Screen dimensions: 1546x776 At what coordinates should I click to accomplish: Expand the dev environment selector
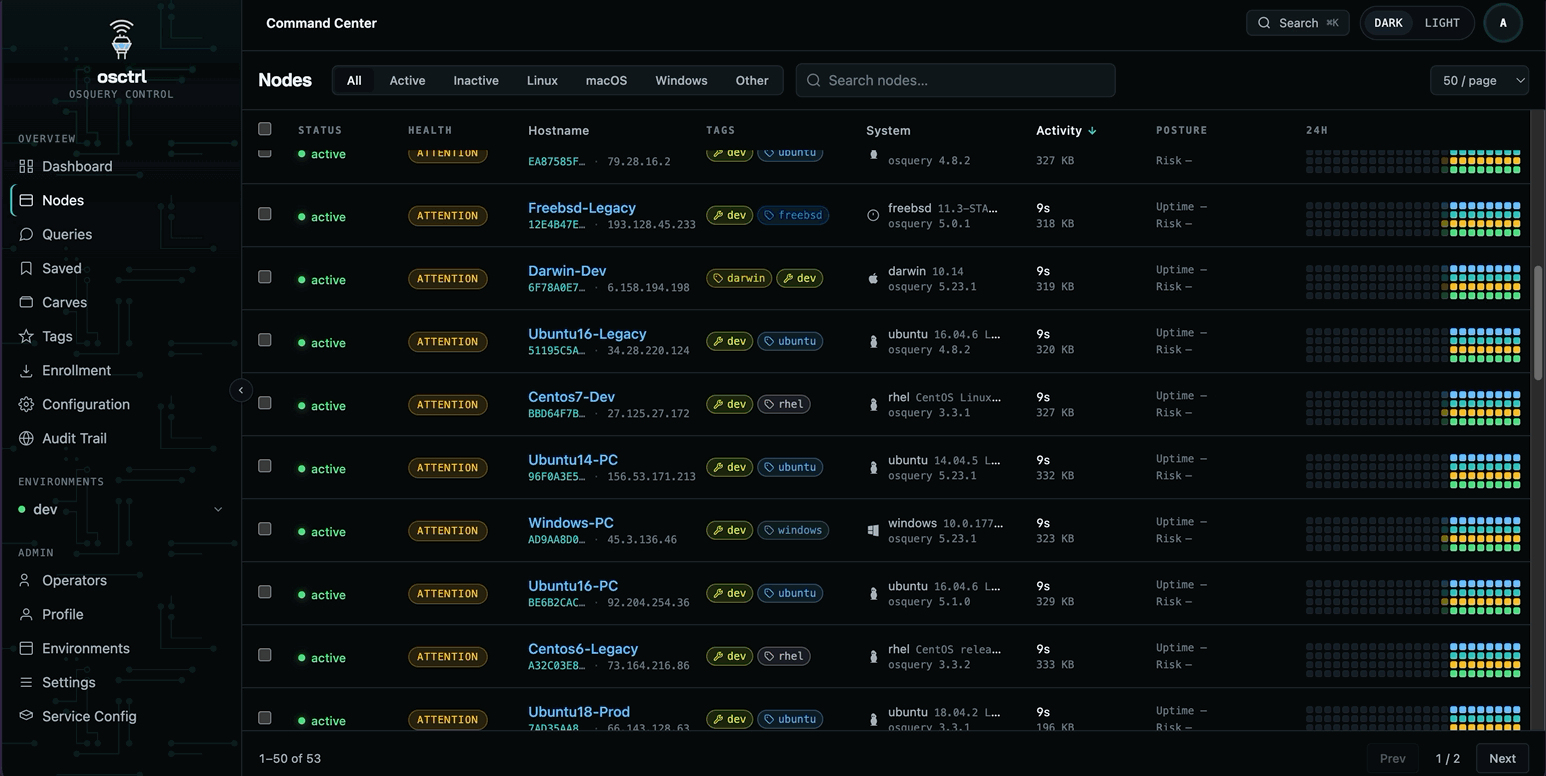pyautogui.click(x=120, y=509)
